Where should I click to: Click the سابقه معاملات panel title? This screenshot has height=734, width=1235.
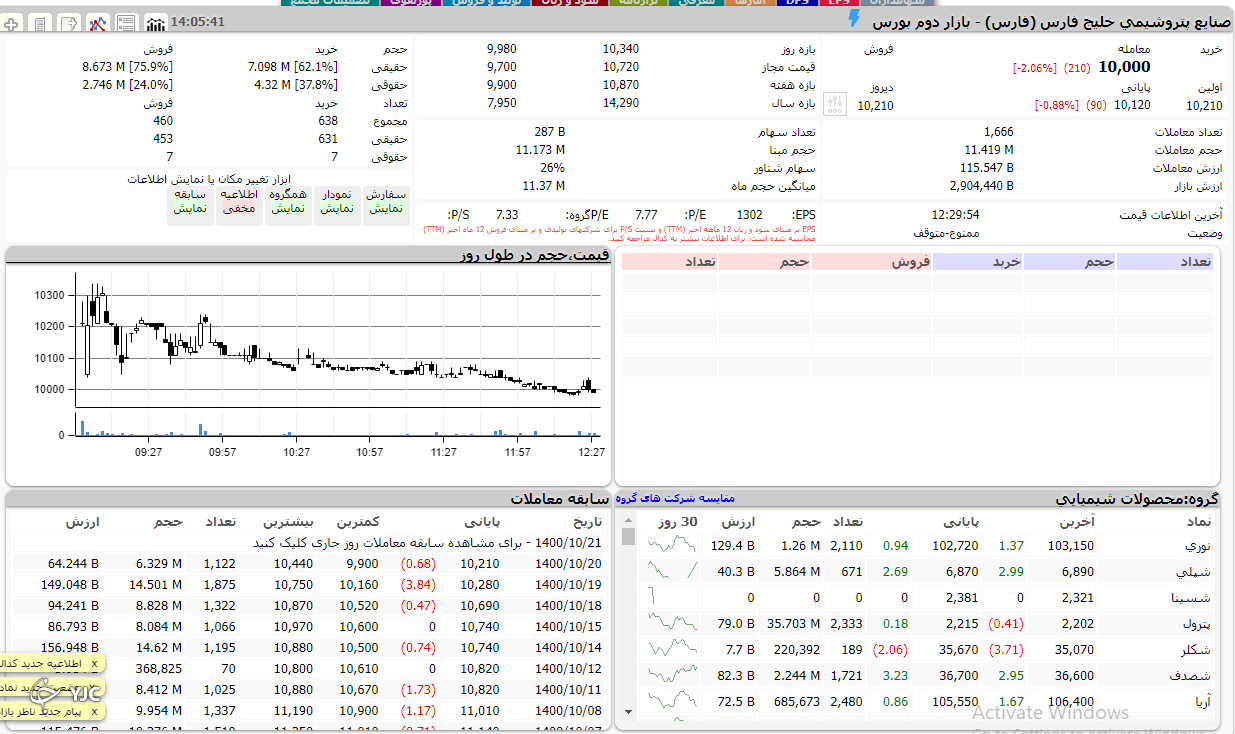pos(559,498)
